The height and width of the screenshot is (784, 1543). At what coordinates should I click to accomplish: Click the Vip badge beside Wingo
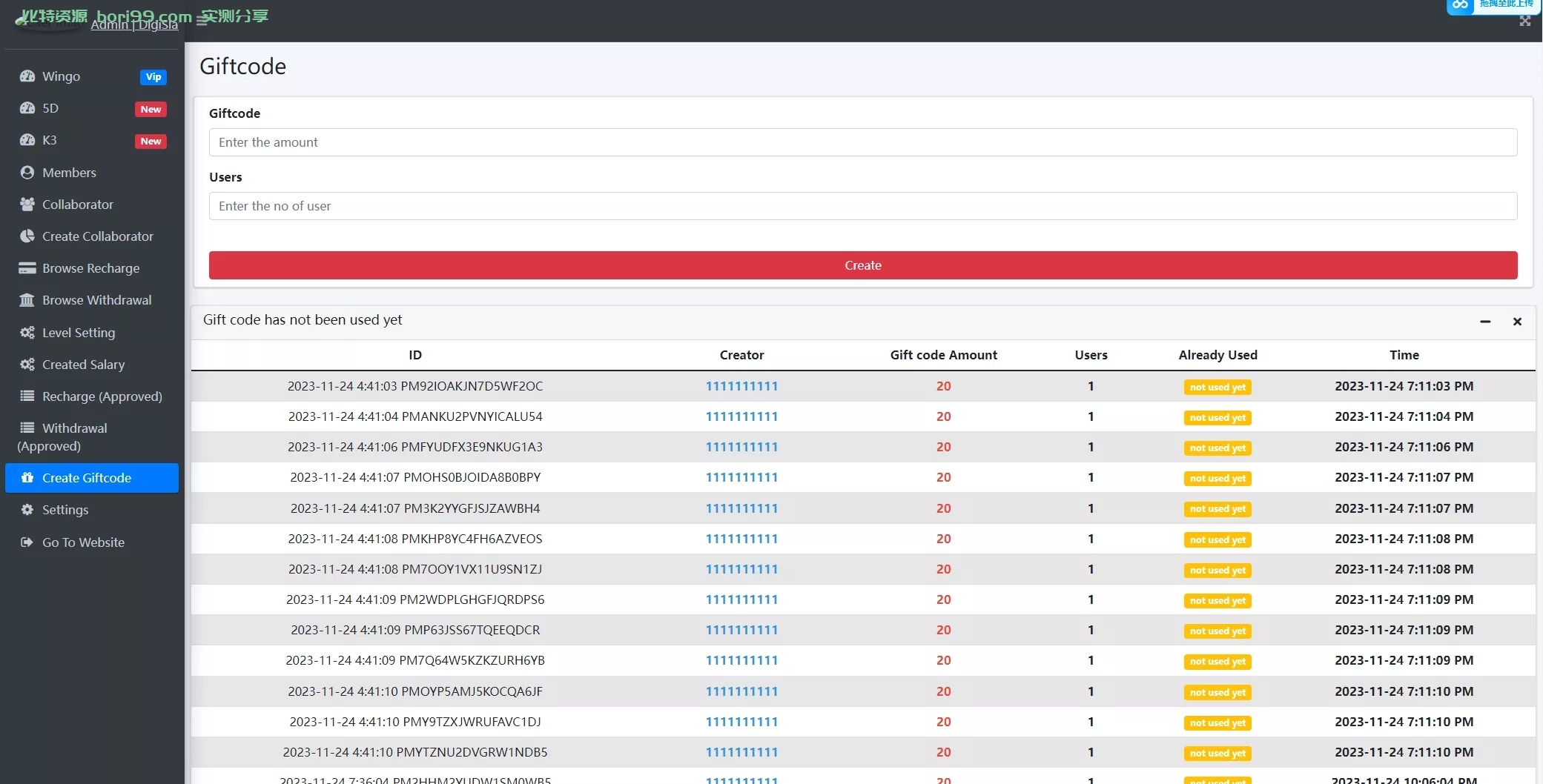point(153,77)
